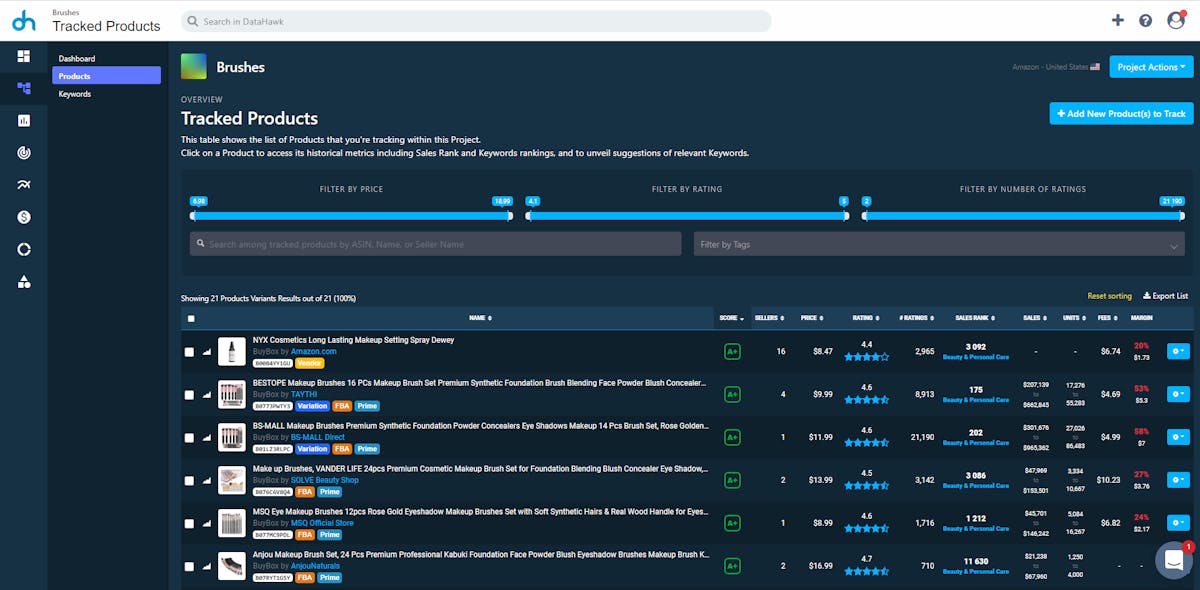Click the A+ score badge for Anjou
1200x590 pixels.
point(732,566)
